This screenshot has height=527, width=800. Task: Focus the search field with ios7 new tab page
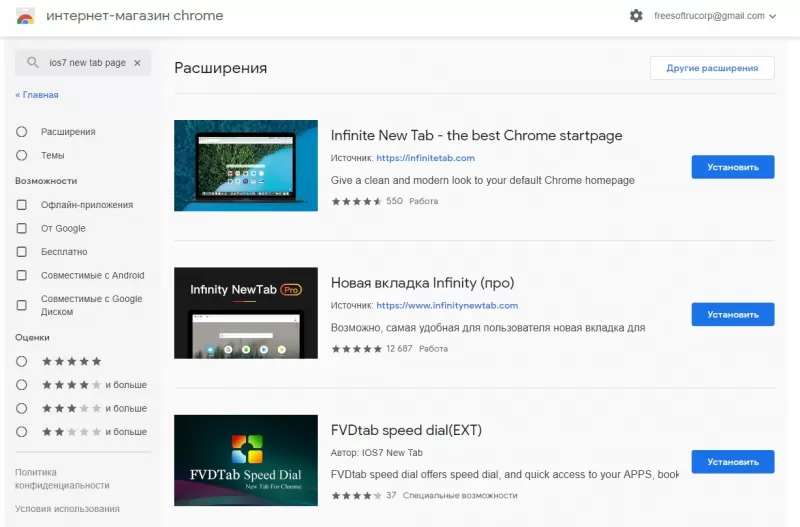83,63
